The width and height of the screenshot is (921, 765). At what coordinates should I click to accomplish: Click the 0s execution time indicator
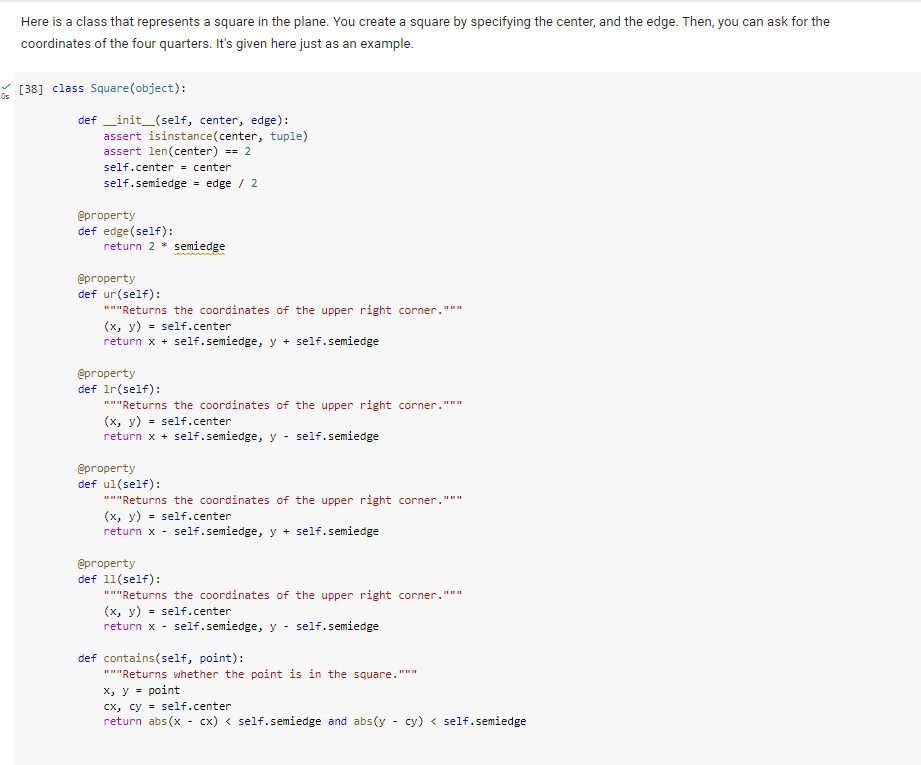click(x=5, y=96)
